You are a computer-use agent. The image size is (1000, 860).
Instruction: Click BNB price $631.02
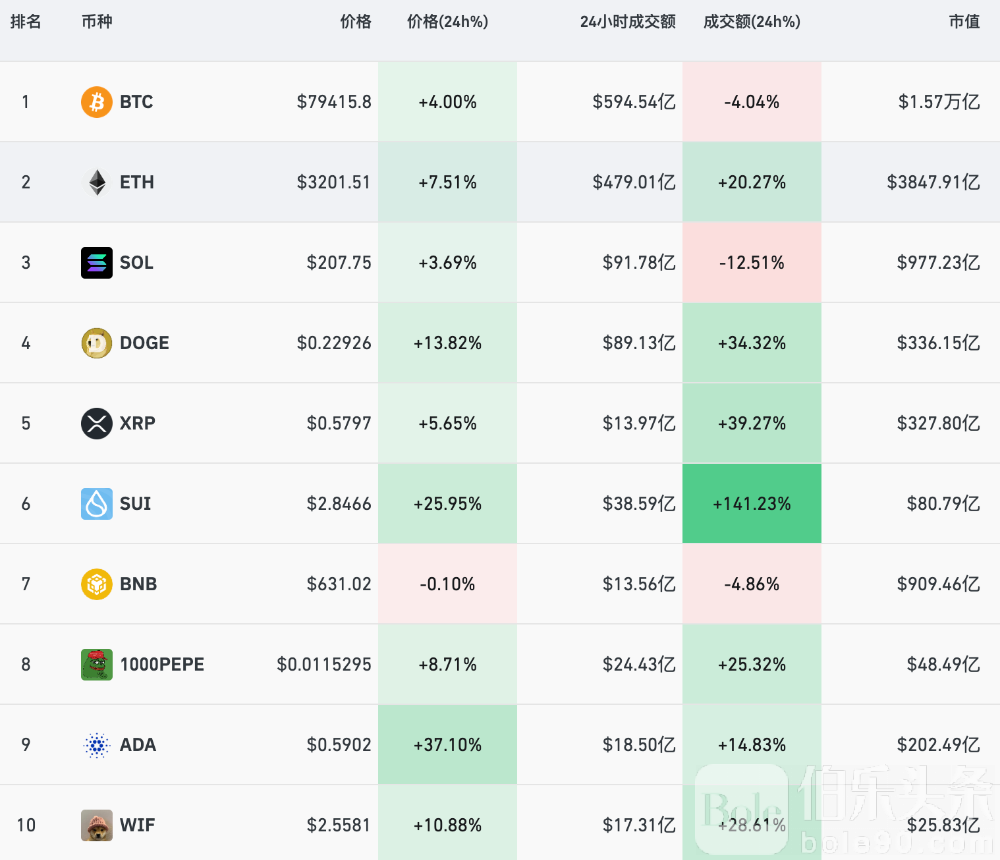pyautogui.click(x=339, y=584)
